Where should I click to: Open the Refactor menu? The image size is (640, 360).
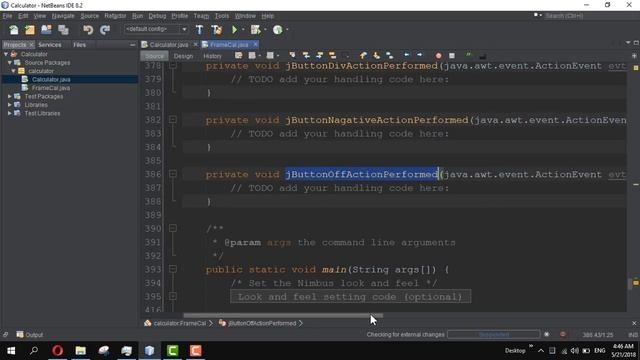(x=115, y=16)
